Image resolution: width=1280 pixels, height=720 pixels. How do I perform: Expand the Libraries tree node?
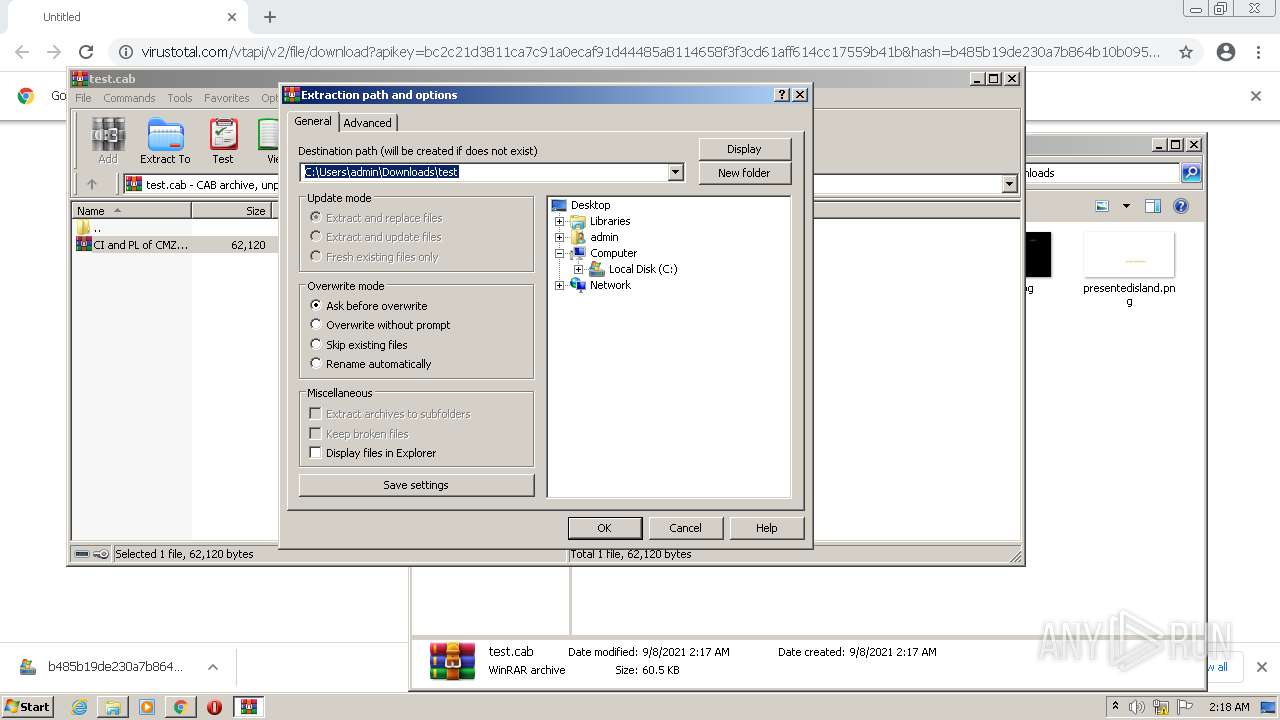560,221
